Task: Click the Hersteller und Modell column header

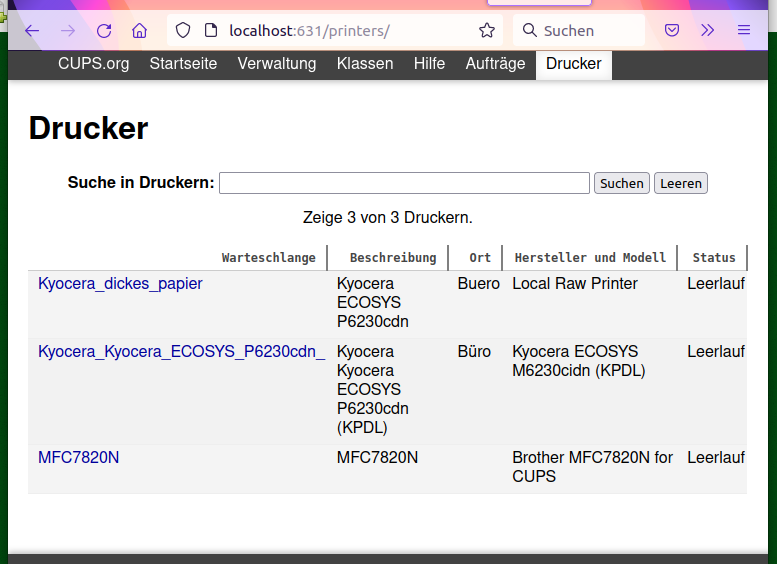Action: (590, 258)
